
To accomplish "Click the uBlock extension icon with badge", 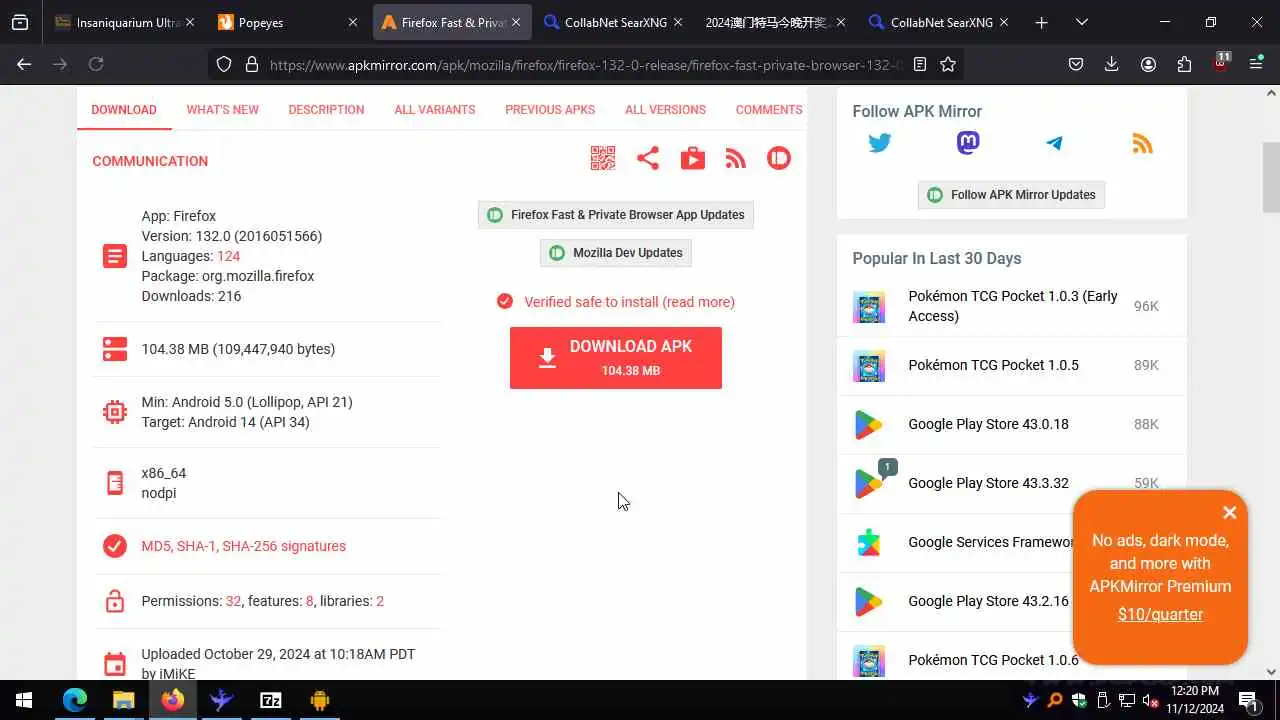I will tap(1220, 64).
